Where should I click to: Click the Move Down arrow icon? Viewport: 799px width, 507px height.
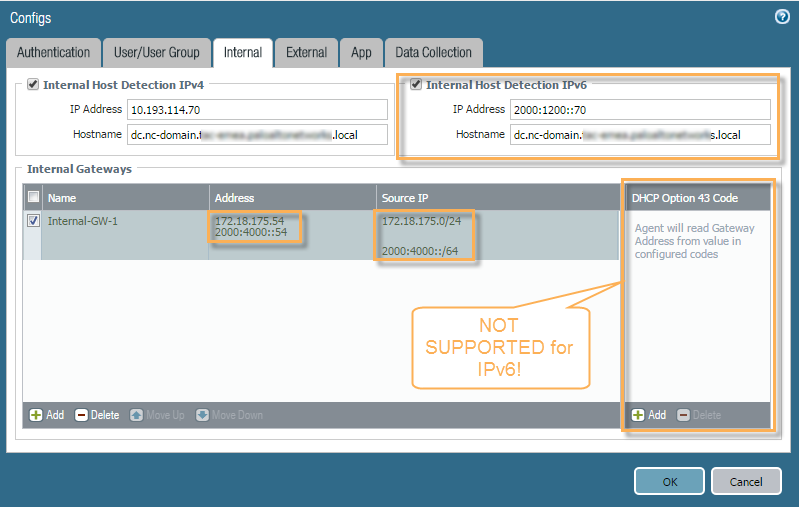tap(203, 415)
